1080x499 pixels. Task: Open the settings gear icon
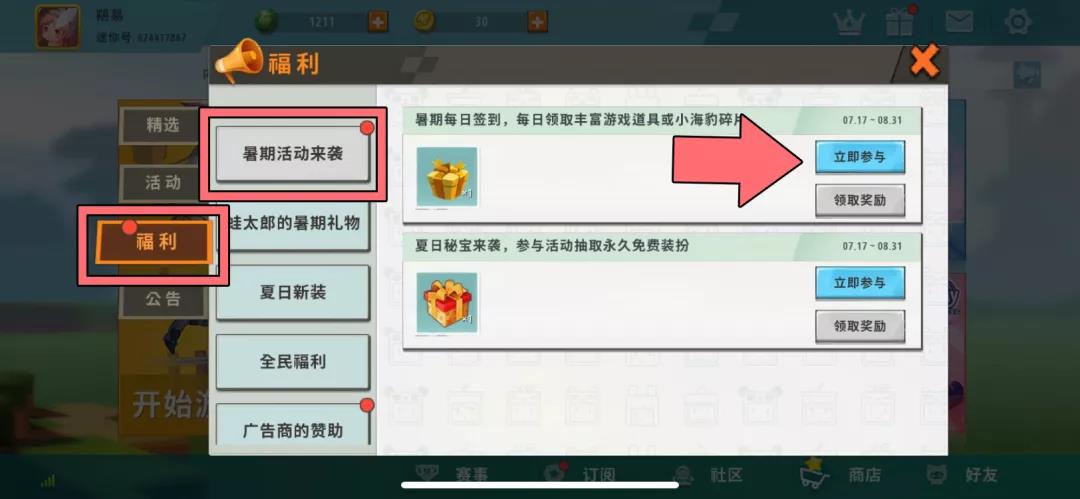[x=1017, y=22]
